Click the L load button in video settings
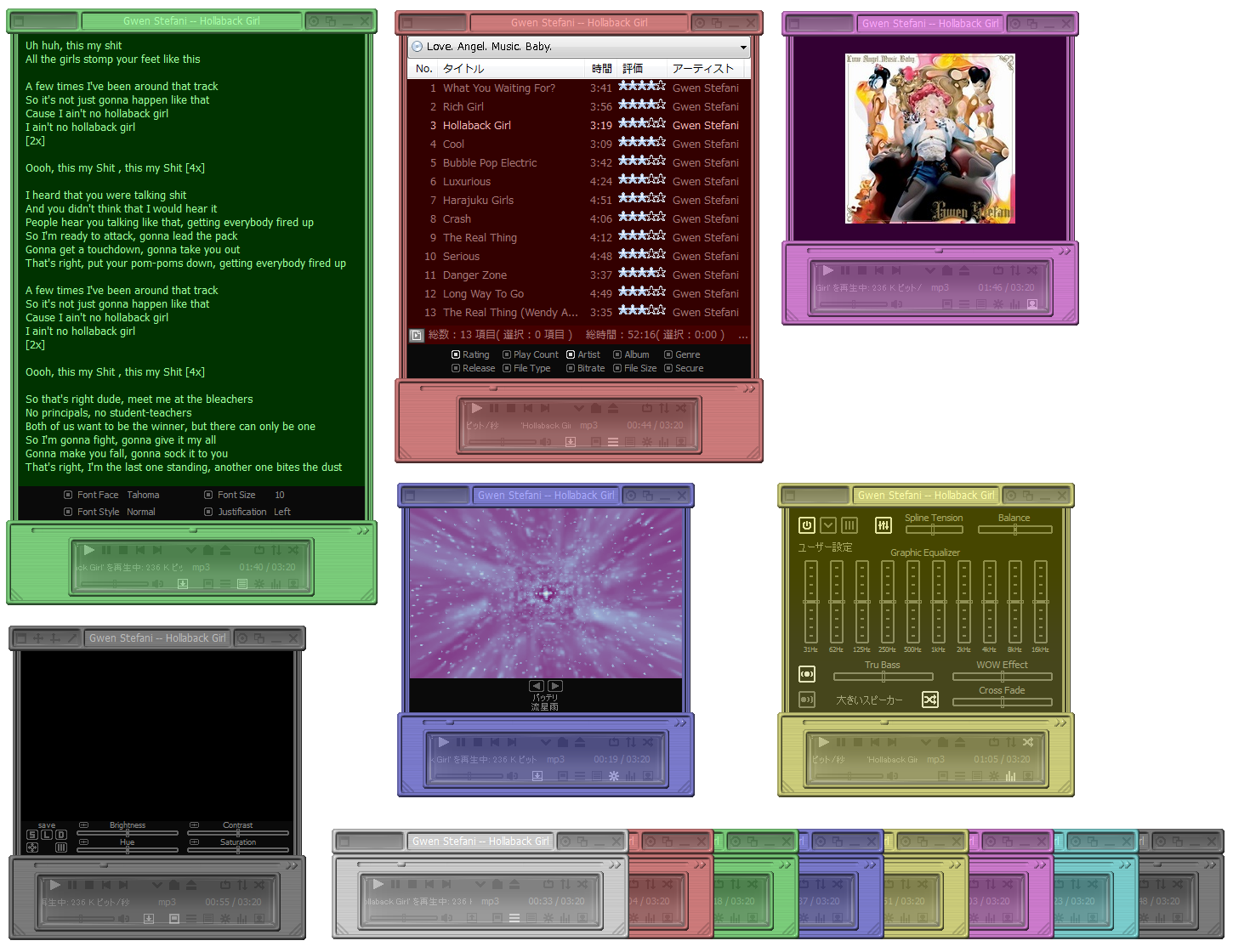This screenshot has height=952, width=1233. coord(47,835)
